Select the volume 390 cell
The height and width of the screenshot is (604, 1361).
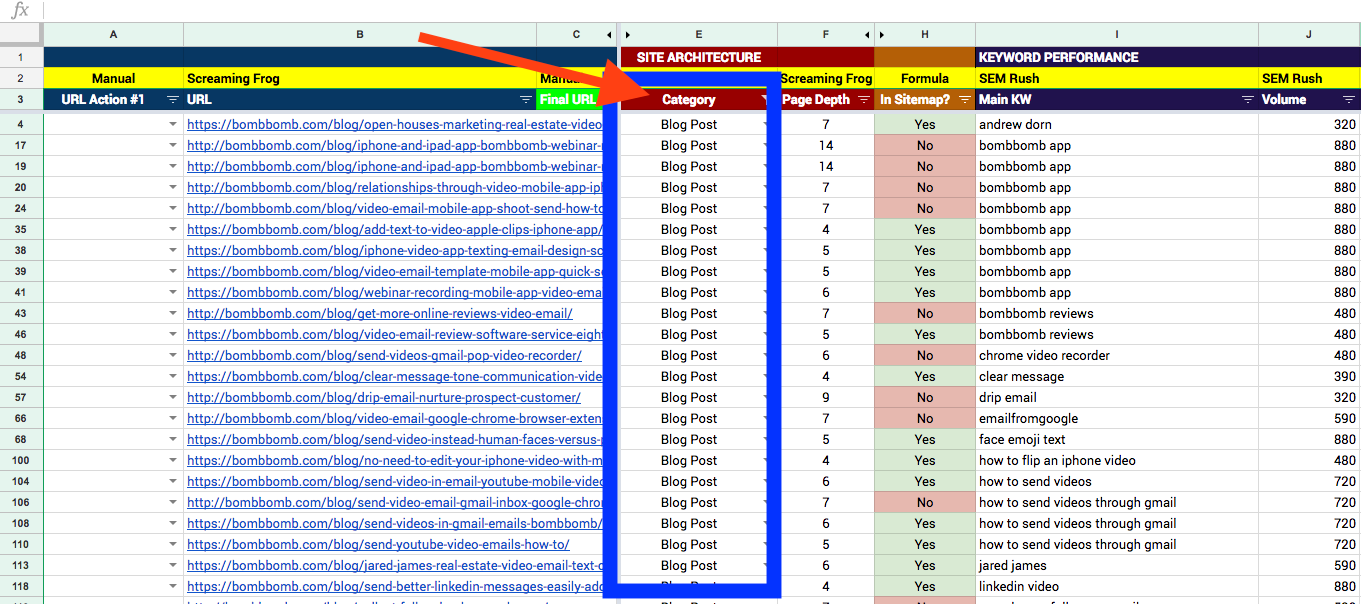tap(1309, 377)
